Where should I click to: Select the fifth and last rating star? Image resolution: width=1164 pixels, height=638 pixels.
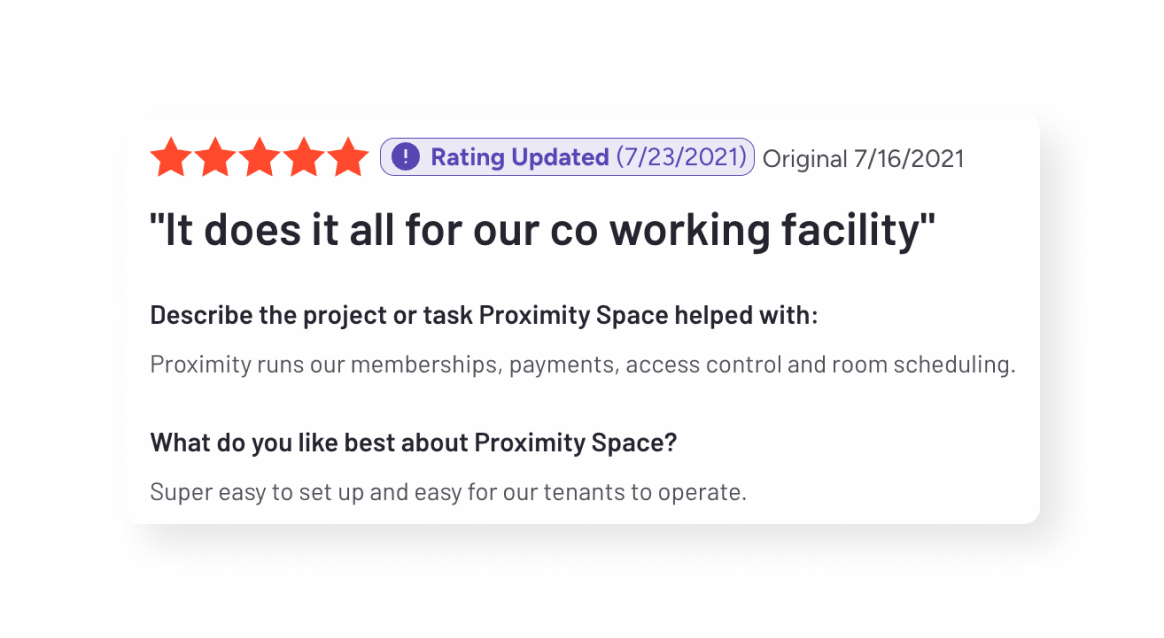coord(348,158)
